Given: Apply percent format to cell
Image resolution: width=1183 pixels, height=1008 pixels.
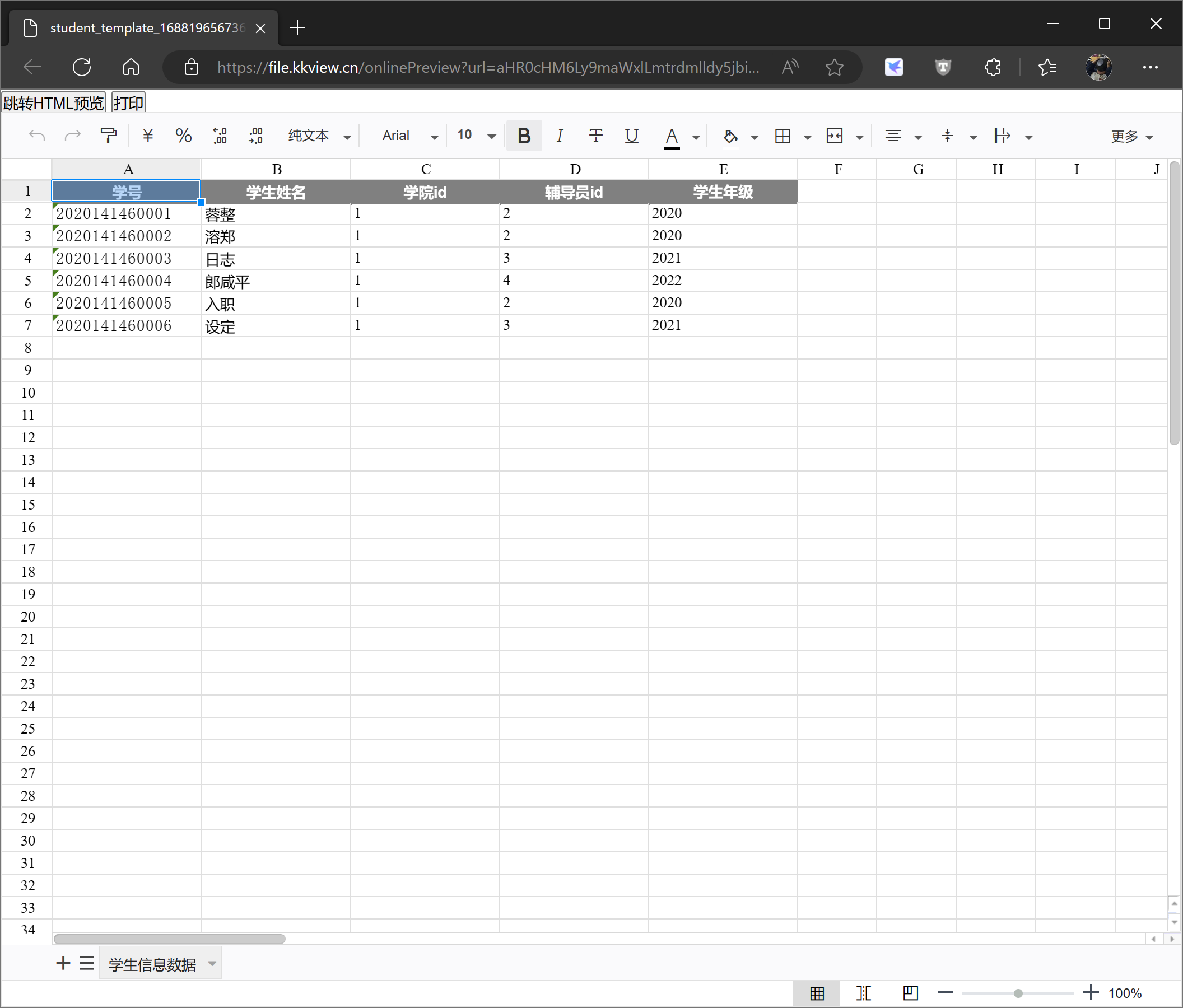Looking at the screenshot, I should tap(183, 136).
